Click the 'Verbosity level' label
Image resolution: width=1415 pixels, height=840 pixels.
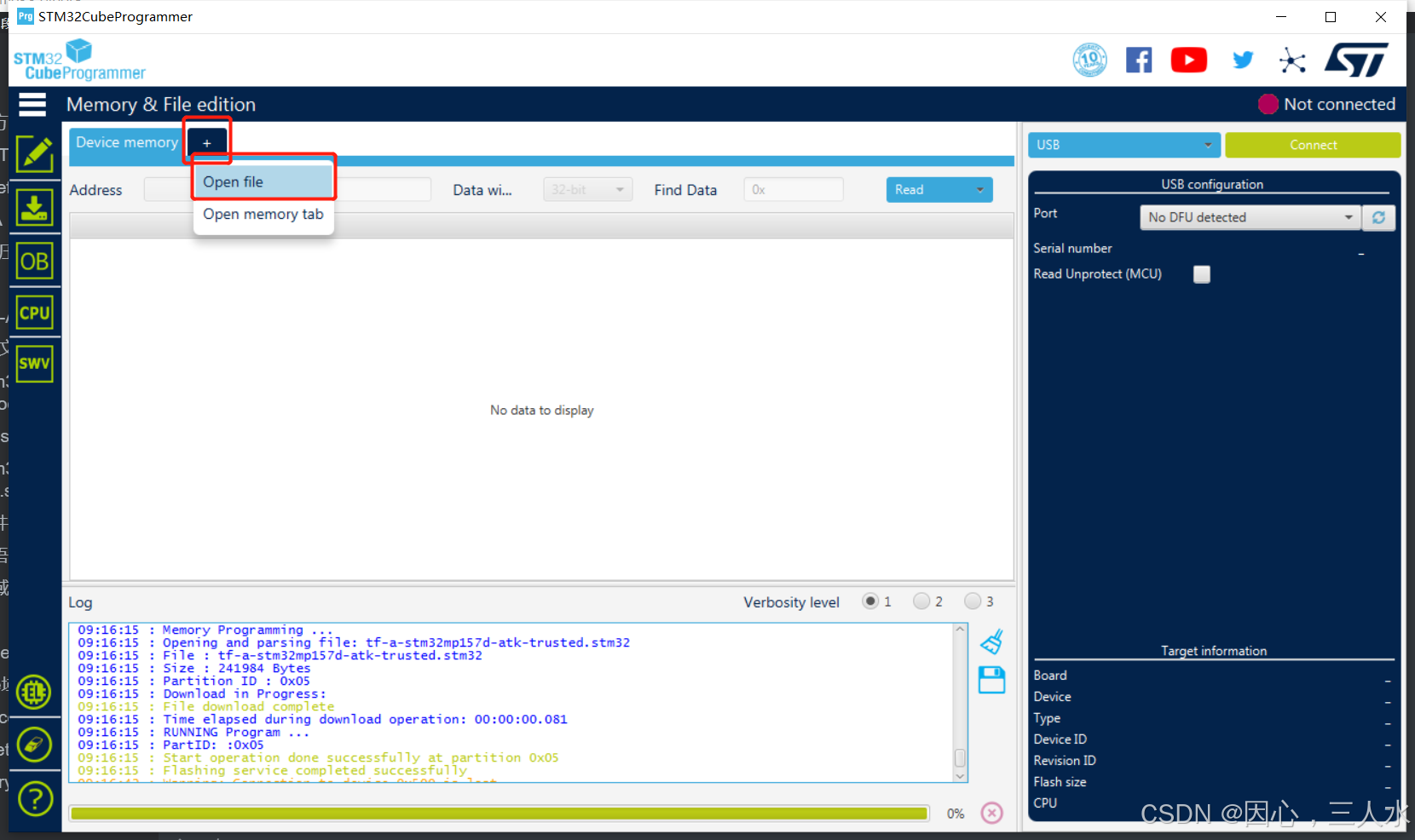(x=791, y=602)
